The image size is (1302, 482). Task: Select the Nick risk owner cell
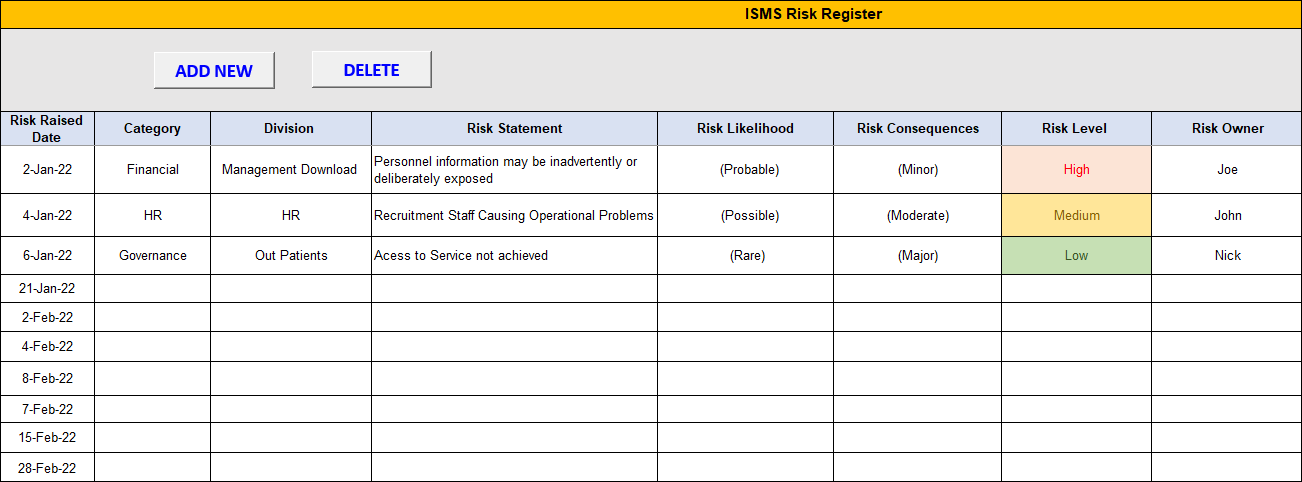tap(1227, 255)
